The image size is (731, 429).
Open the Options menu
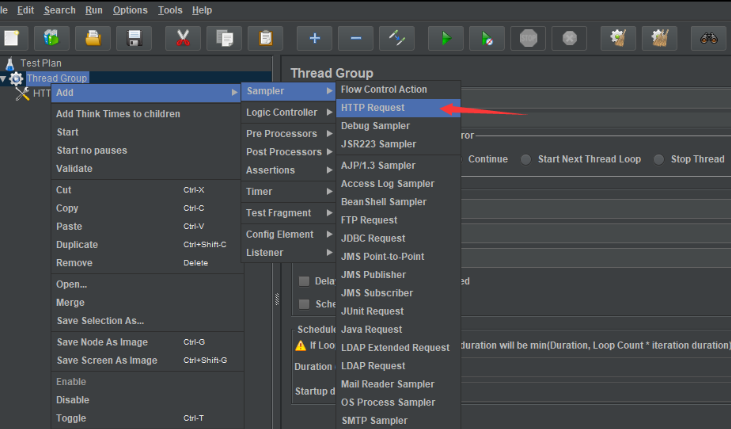(x=130, y=10)
